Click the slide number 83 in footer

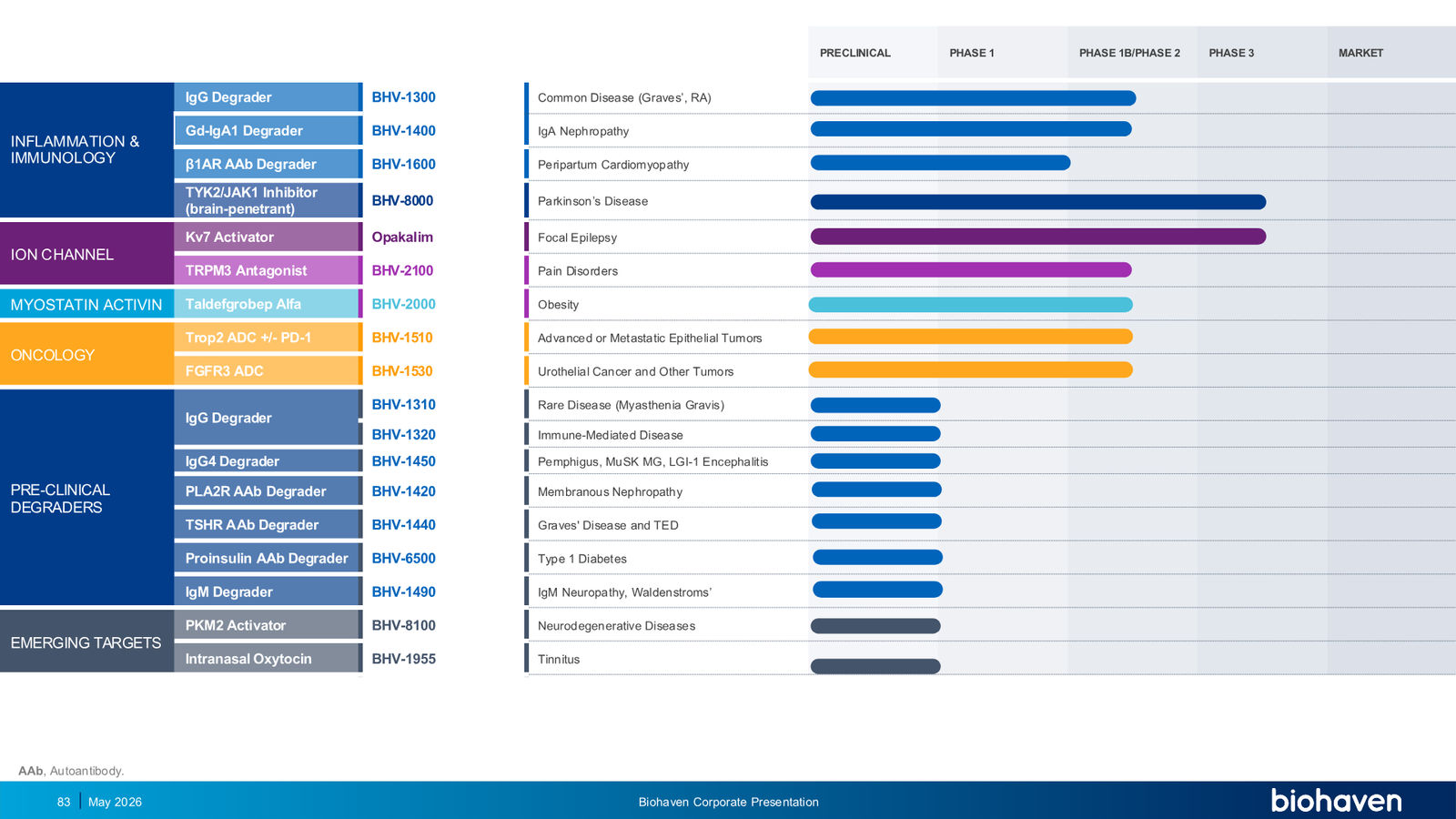[64, 802]
